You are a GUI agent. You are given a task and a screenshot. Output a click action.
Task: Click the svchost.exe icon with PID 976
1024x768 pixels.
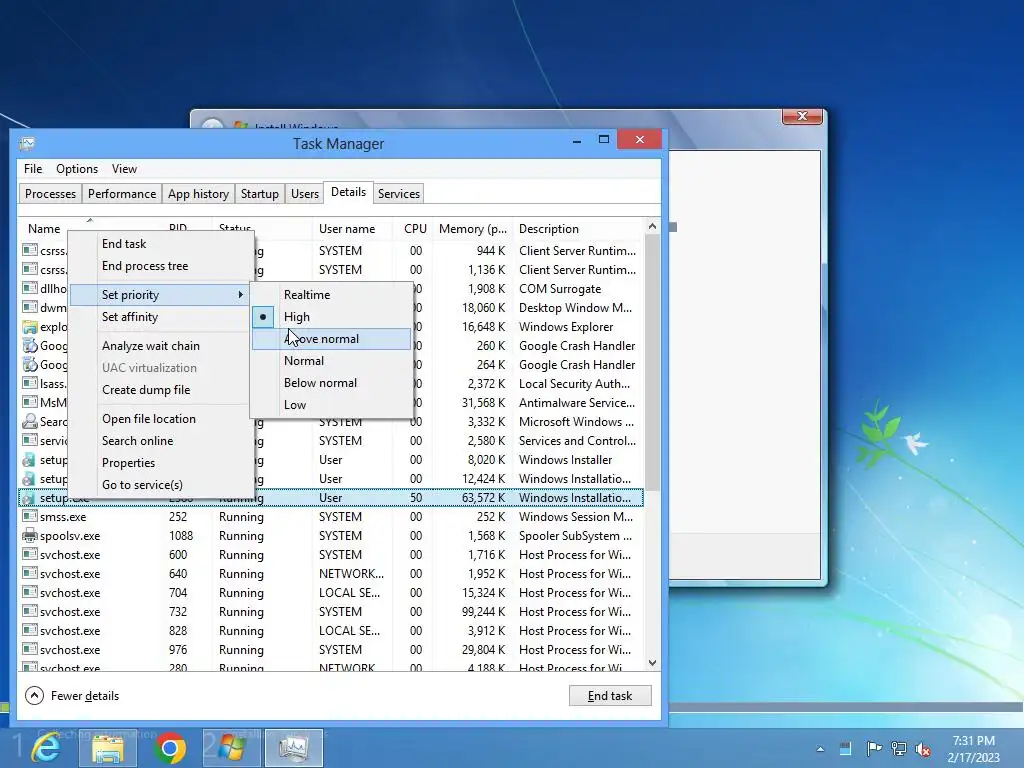[29, 649]
